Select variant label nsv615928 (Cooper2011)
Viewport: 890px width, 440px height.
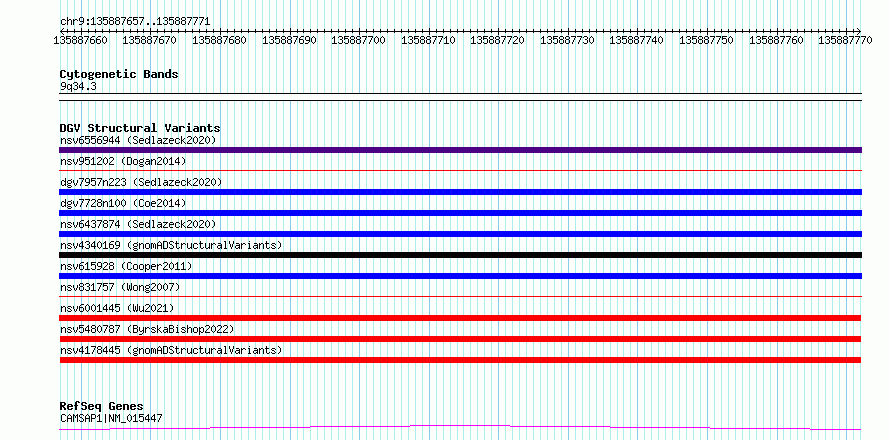(x=126, y=266)
